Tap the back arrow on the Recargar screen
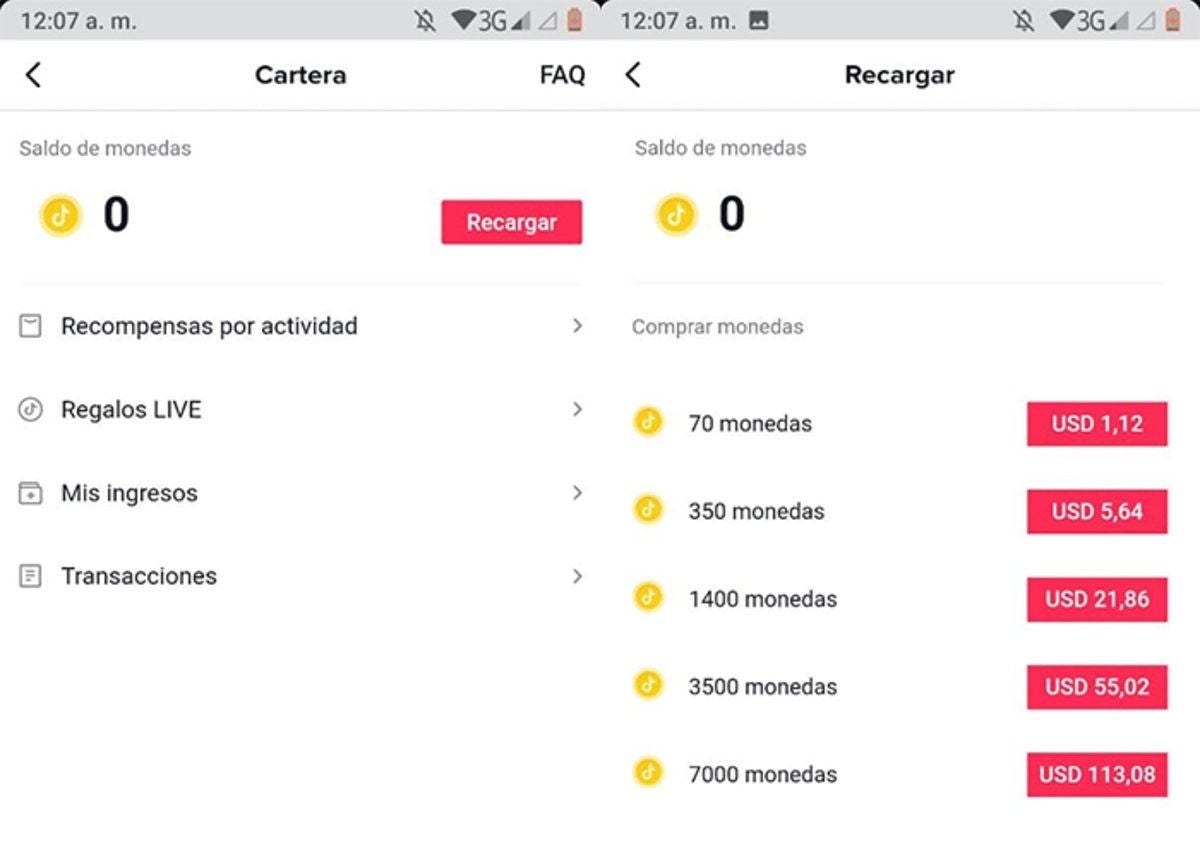1200x857 pixels. click(x=629, y=75)
